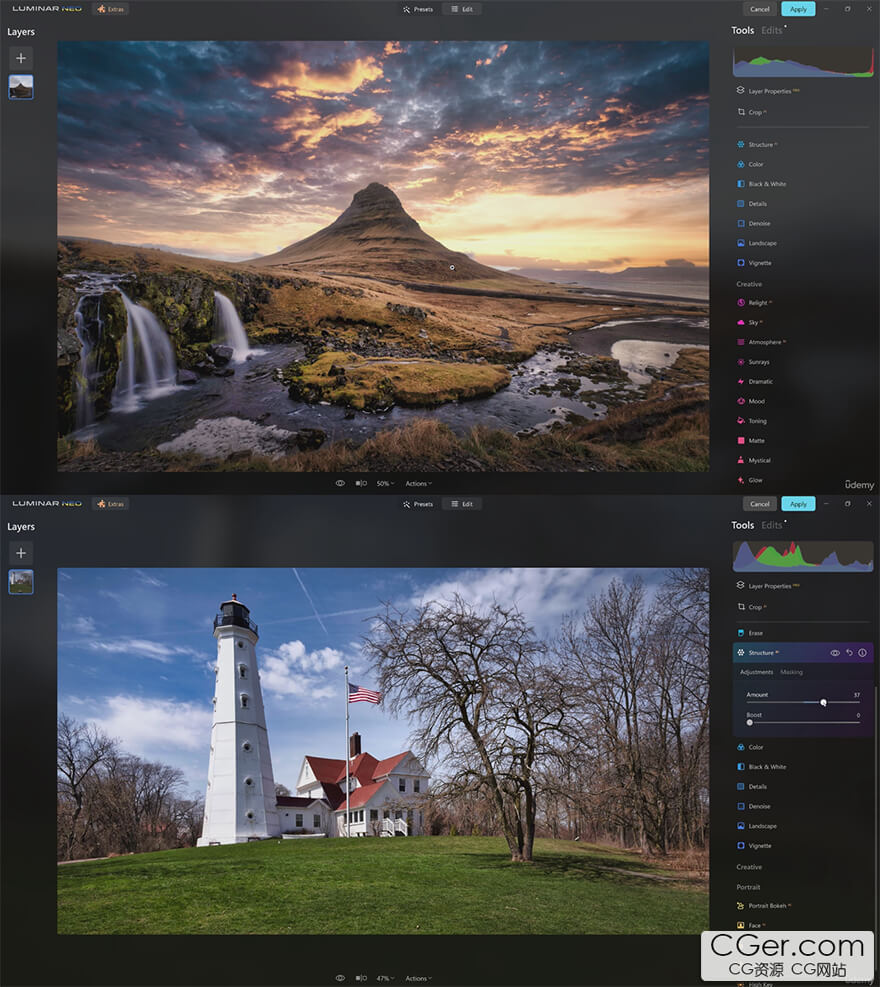Click the Structure tool info icon
Image resolution: width=880 pixels, height=987 pixels.
pos(863,653)
